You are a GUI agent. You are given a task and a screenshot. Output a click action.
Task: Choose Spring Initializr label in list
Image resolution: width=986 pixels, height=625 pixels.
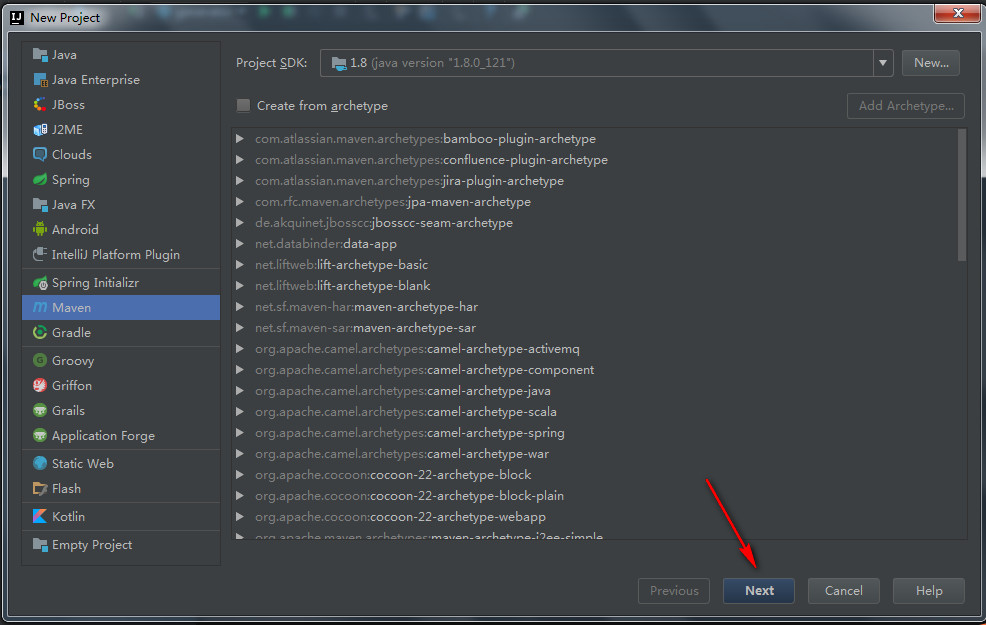95,283
